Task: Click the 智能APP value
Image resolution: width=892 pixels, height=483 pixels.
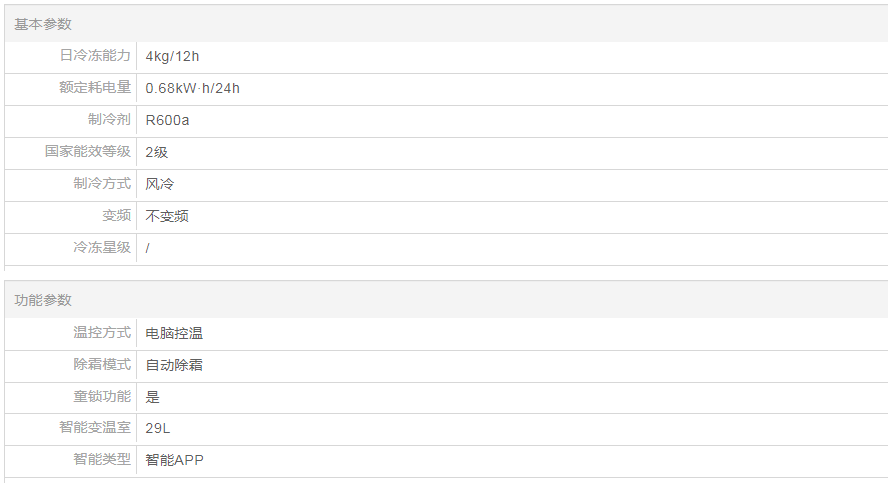Action: pos(175,461)
